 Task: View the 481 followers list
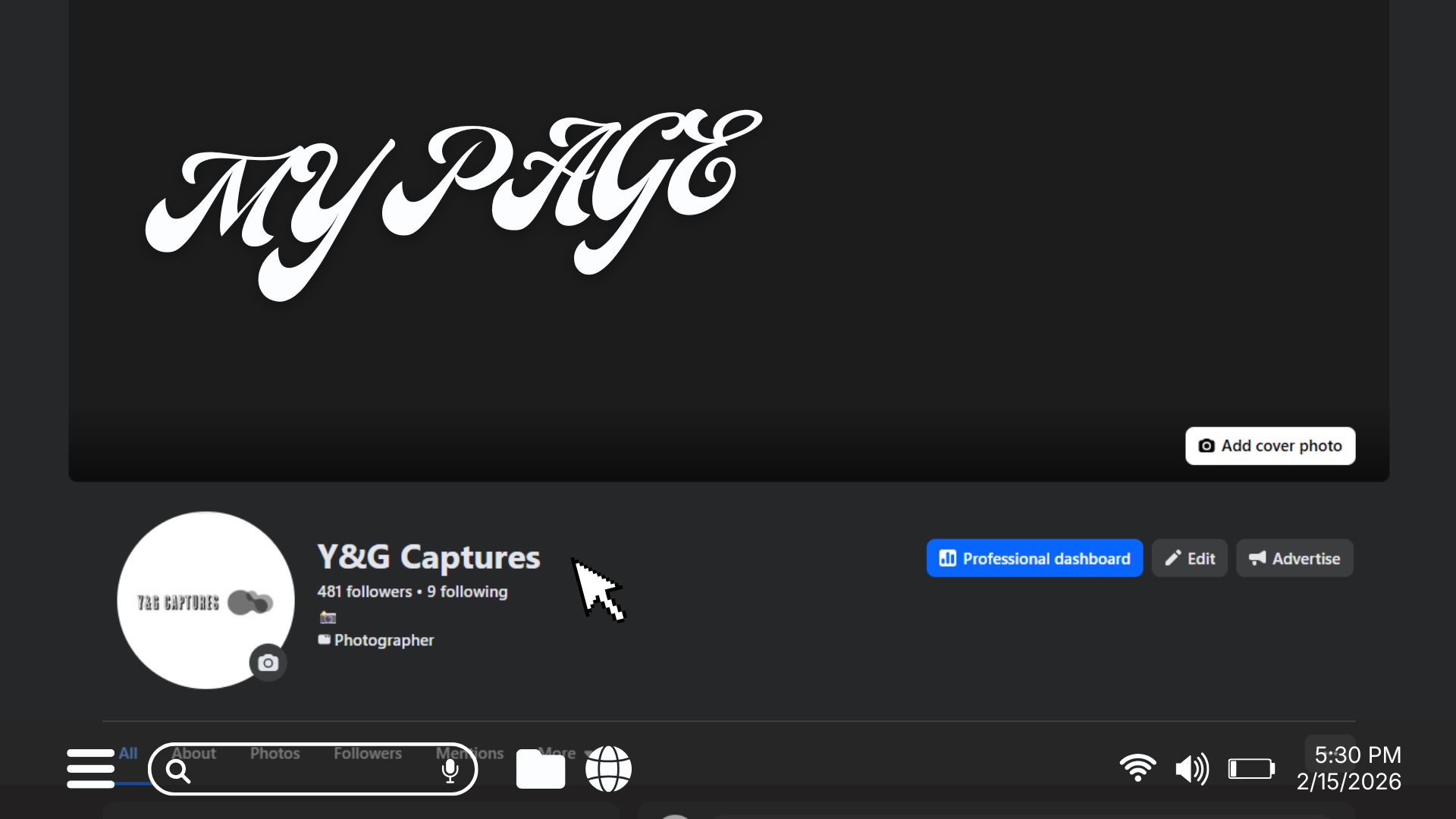[x=365, y=591]
